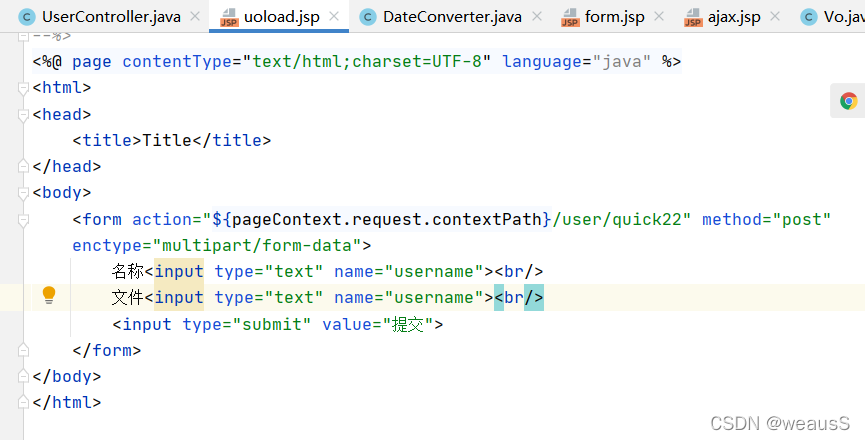
Task: Click the pageContext.request.contextPath expression
Action: (386, 219)
